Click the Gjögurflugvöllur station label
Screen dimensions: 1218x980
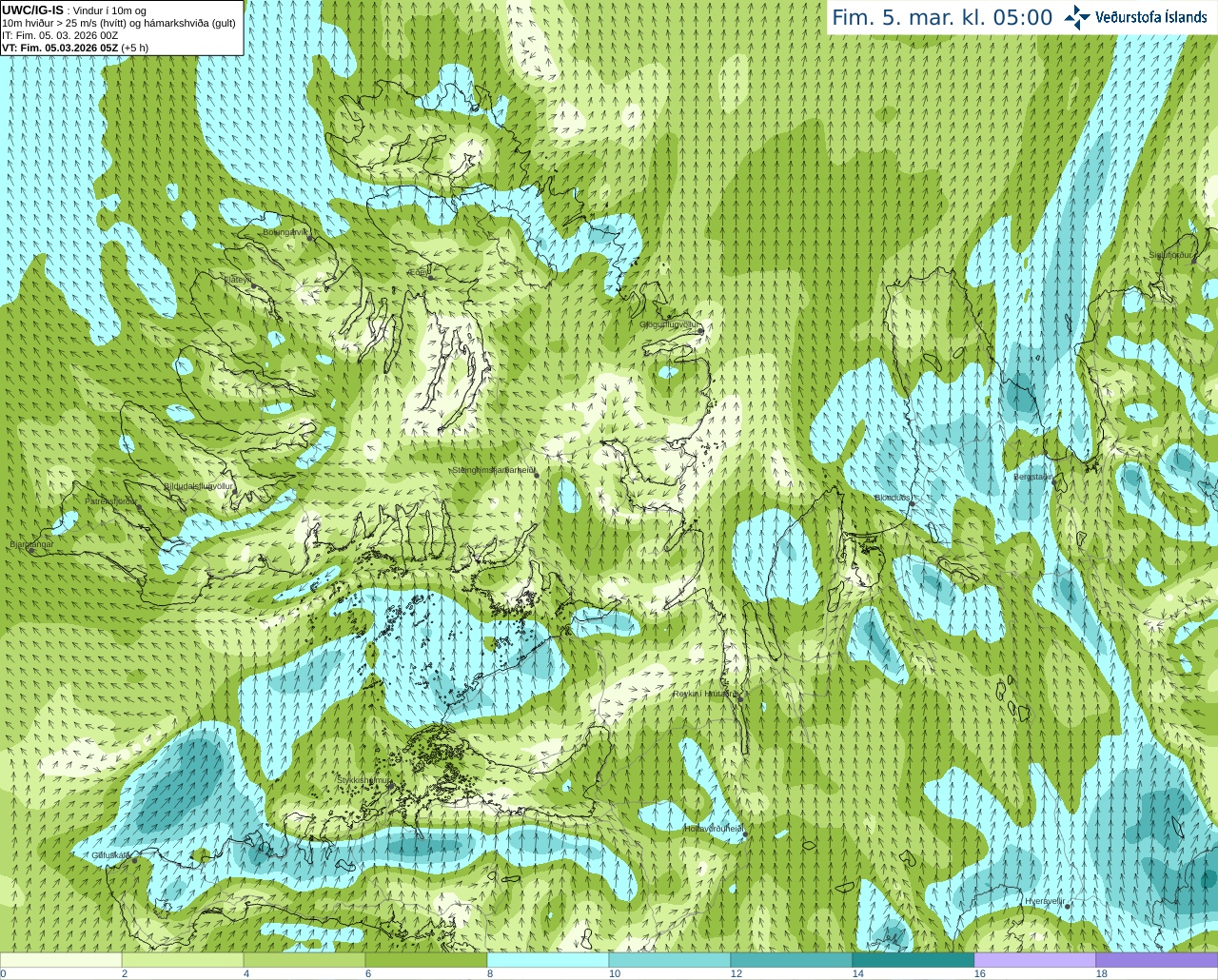[x=670, y=324]
